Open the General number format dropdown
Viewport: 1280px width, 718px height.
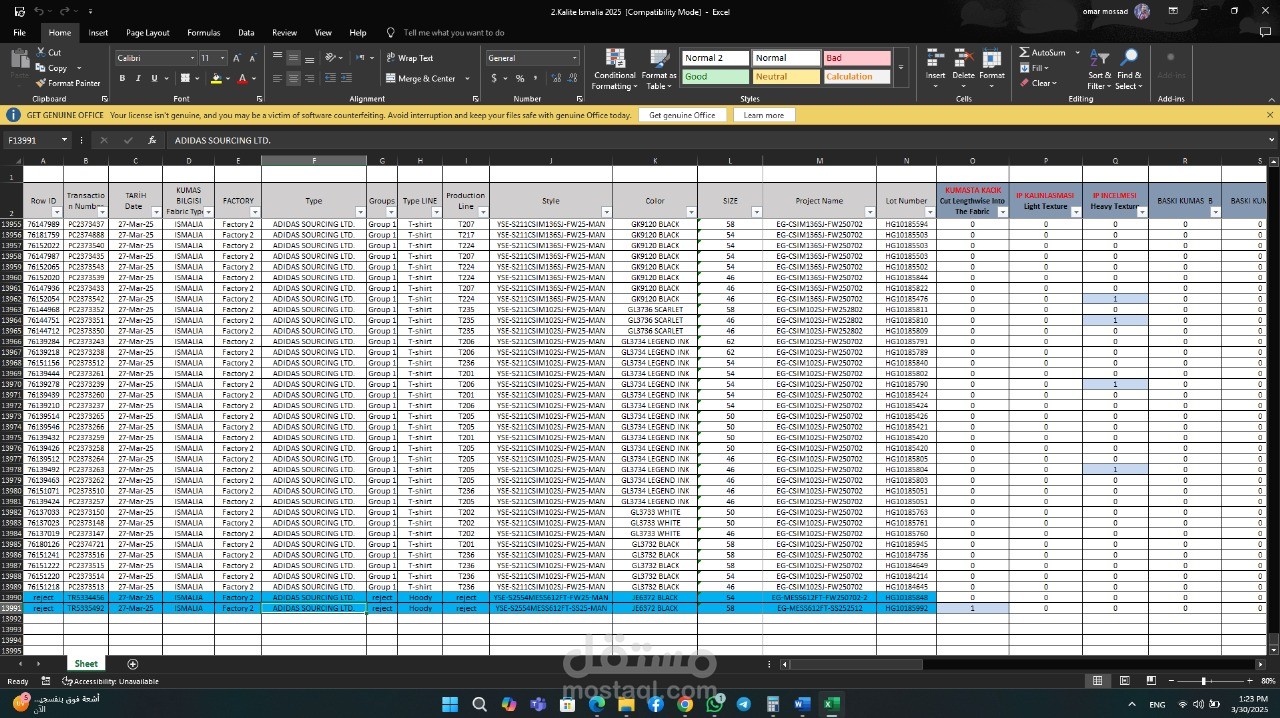point(574,58)
